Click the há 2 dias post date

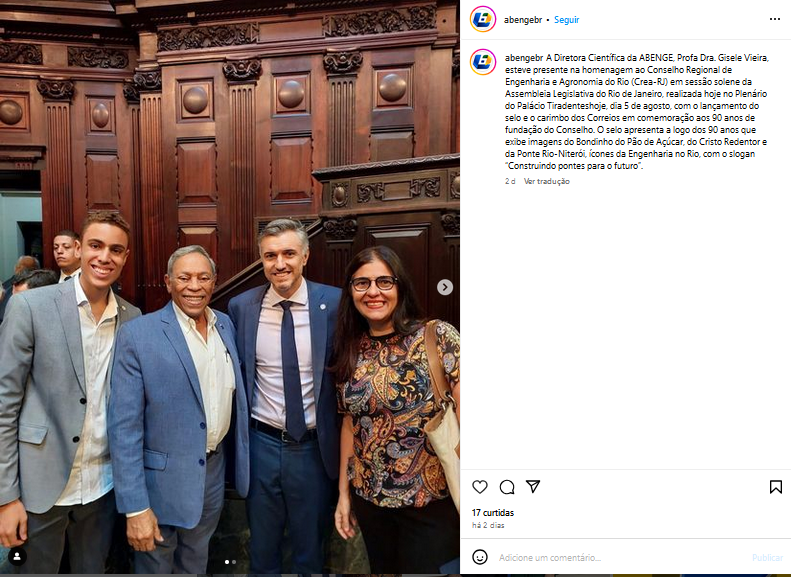click(488, 525)
